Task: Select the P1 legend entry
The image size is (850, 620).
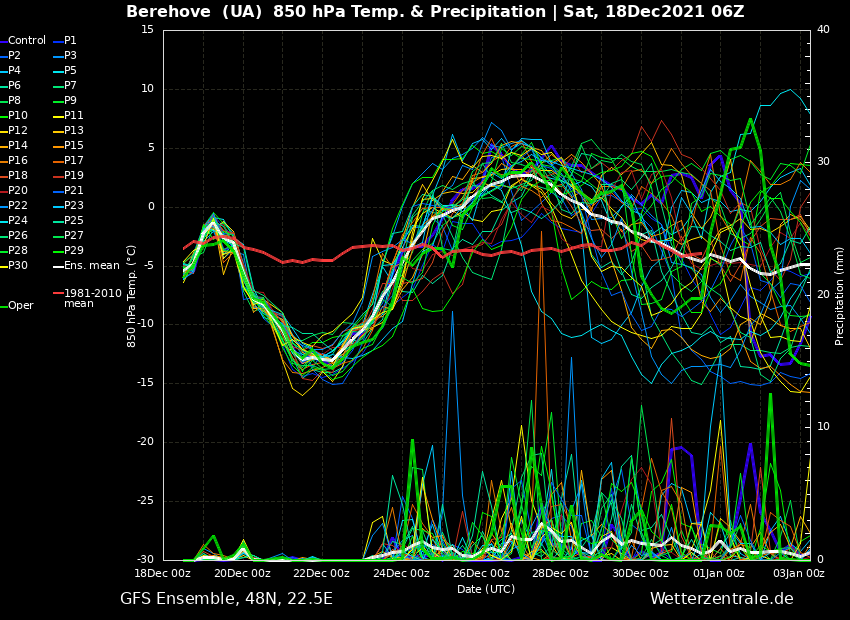Action: click(x=70, y=41)
